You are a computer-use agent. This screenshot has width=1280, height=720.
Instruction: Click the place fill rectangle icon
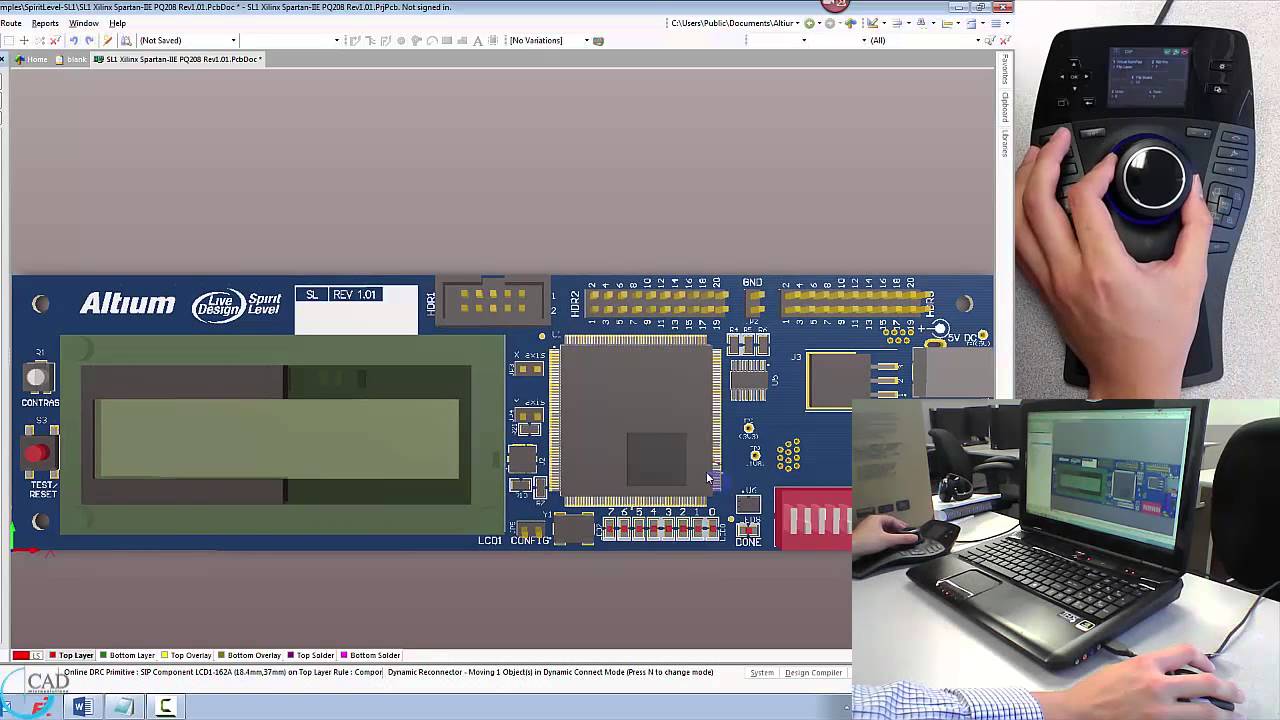pyautogui.click(x=447, y=40)
